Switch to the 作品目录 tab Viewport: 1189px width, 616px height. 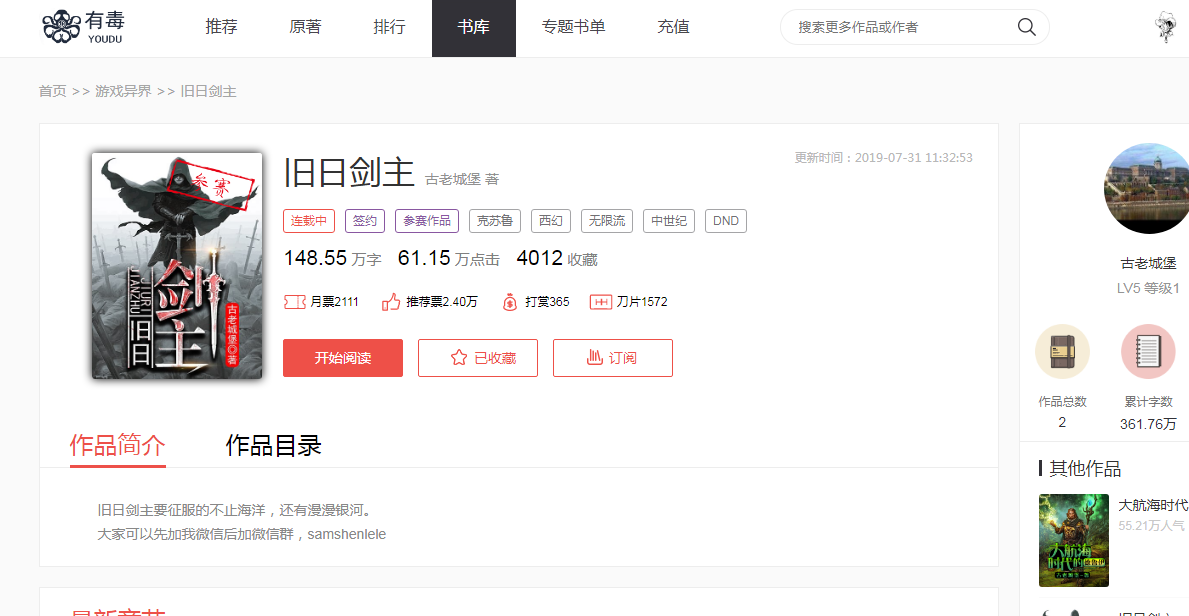[275, 444]
